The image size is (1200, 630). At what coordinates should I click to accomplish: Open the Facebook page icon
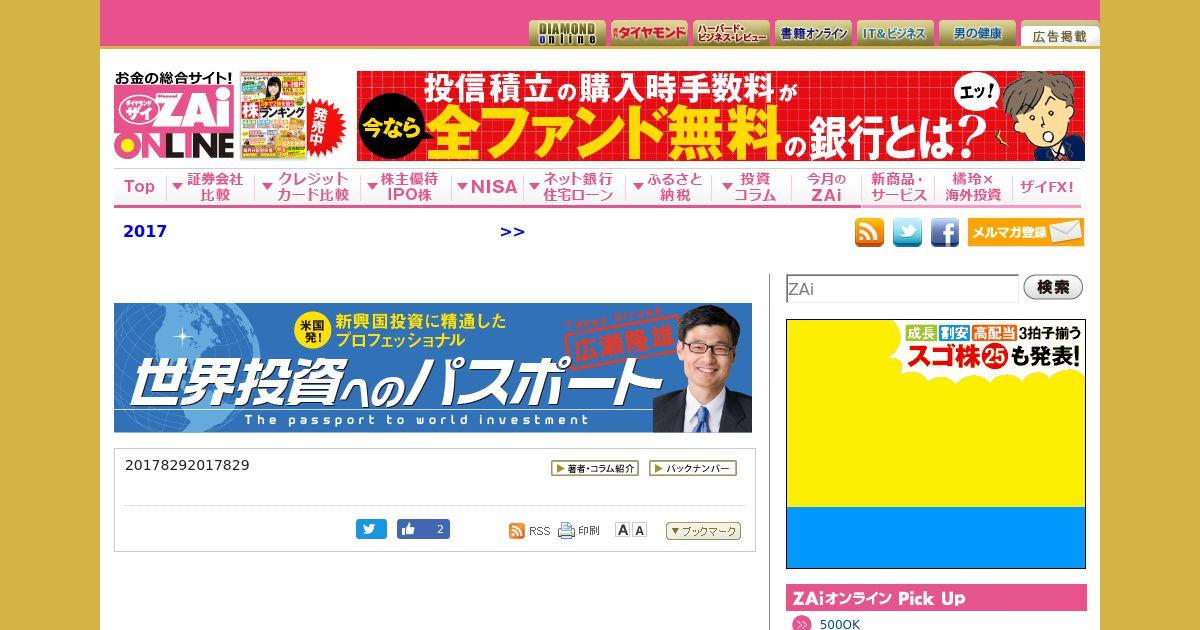[x=945, y=233]
